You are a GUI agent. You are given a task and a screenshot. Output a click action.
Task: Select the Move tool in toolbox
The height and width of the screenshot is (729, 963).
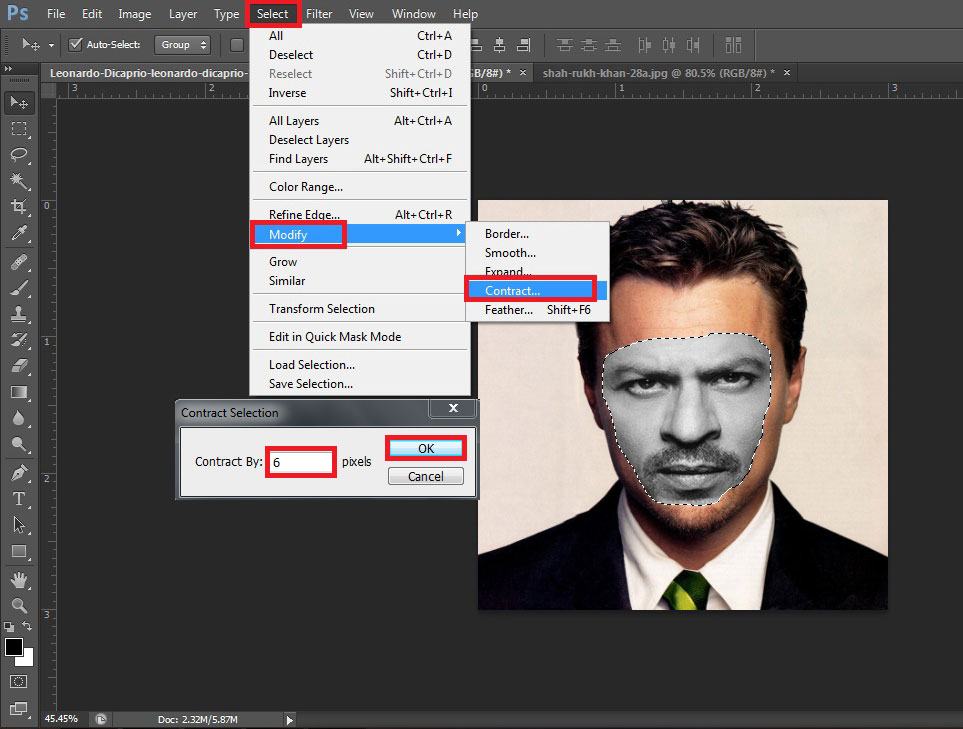[19, 103]
